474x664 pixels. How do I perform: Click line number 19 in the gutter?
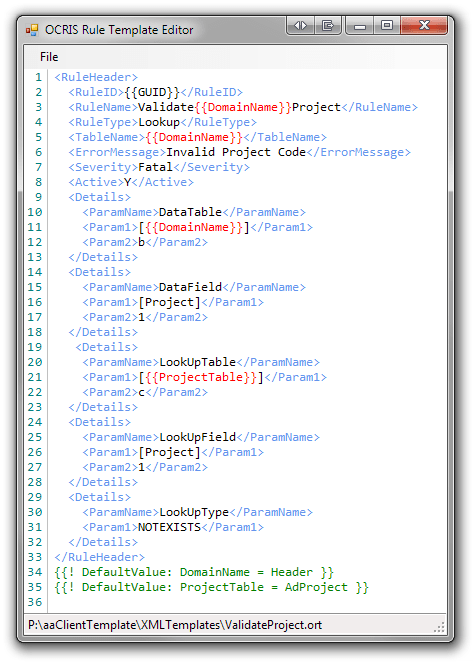click(x=35, y=347)
